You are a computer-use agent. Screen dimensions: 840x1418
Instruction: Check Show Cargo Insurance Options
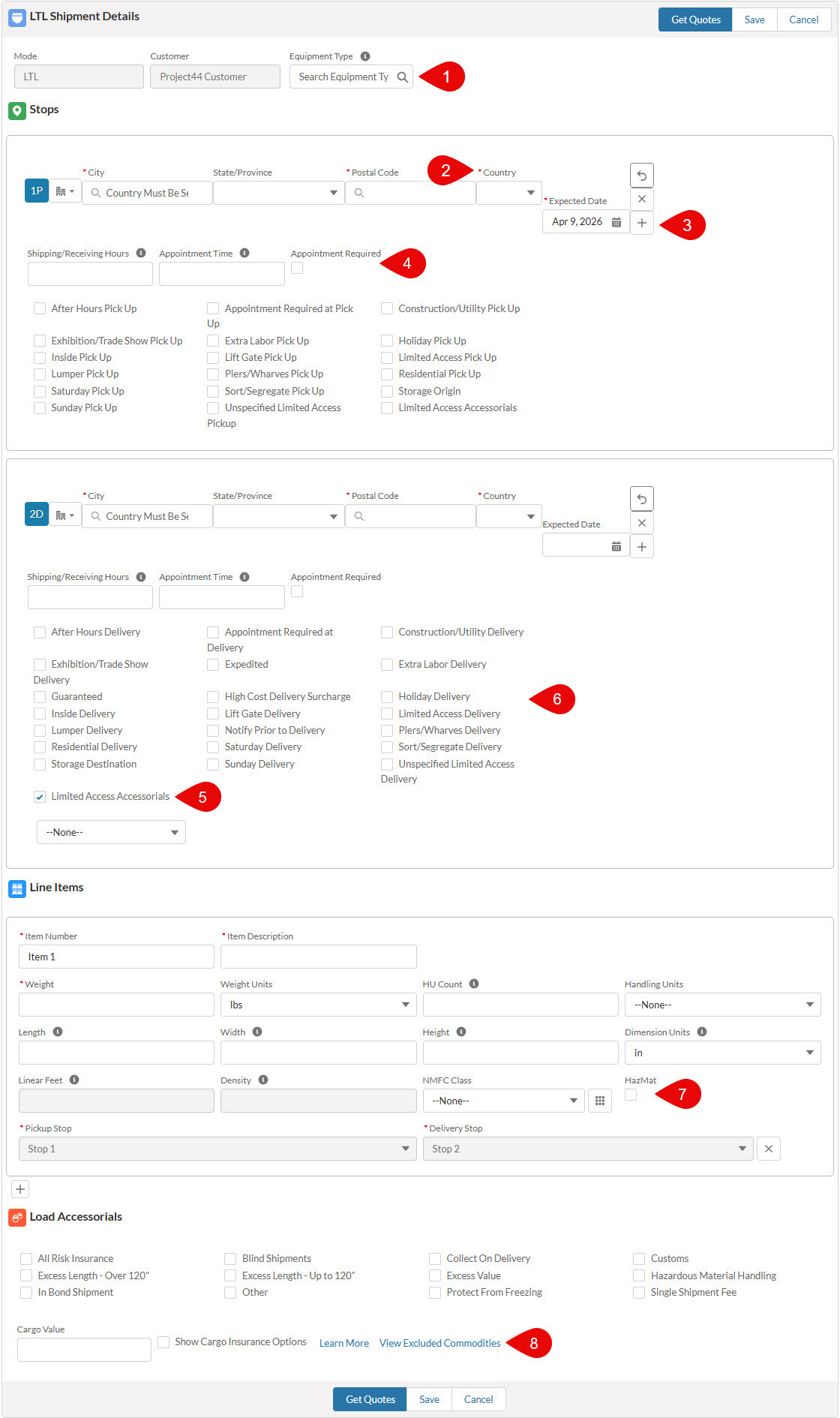coord(163,1342)
